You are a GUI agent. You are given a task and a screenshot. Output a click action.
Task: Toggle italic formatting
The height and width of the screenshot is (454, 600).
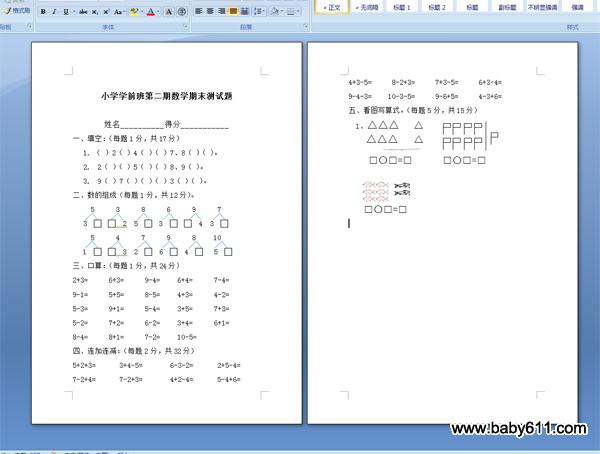click(54, 12)
